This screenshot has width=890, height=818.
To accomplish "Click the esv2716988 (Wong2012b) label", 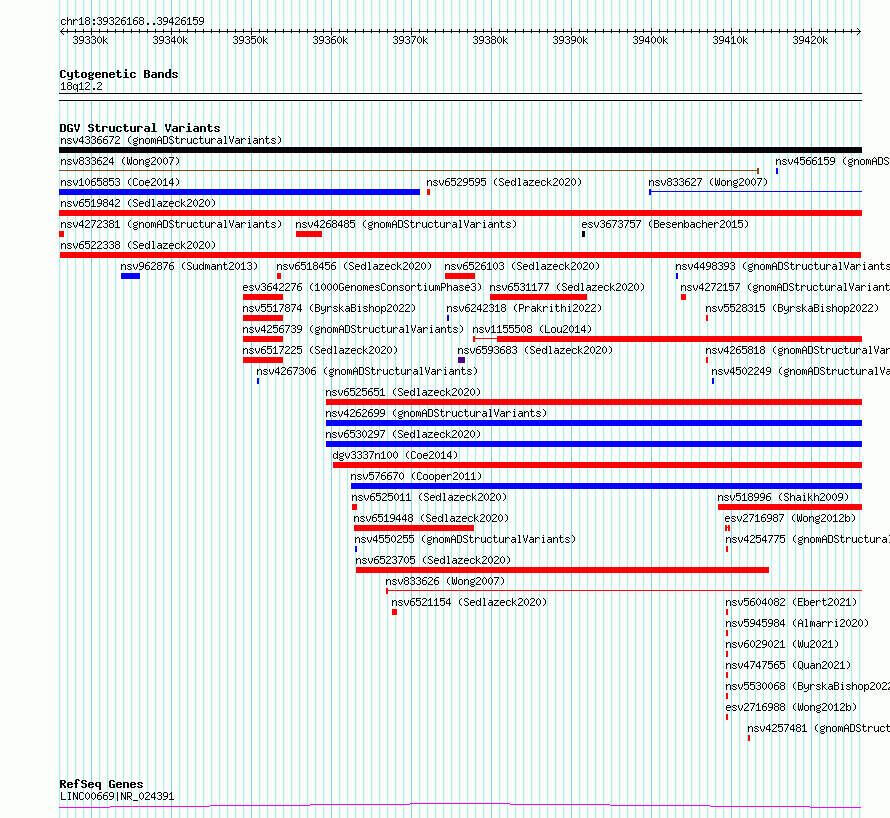I will [791, 707].
